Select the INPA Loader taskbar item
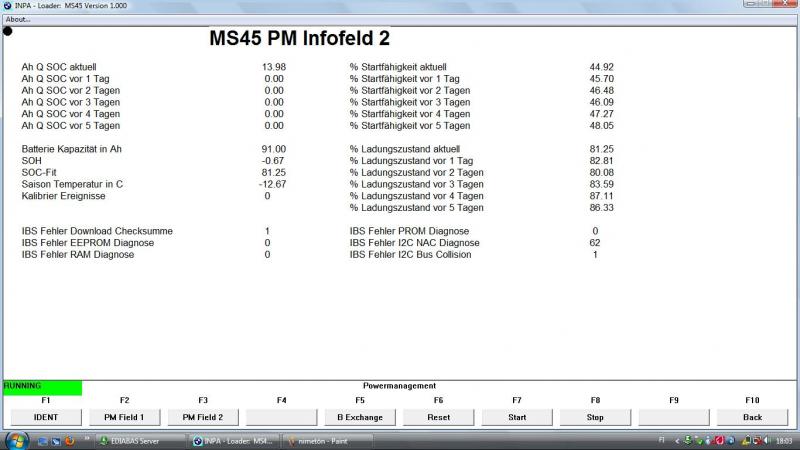Image resolution: width=800 pixels, height=450 pixels. (x=235, y=441)
